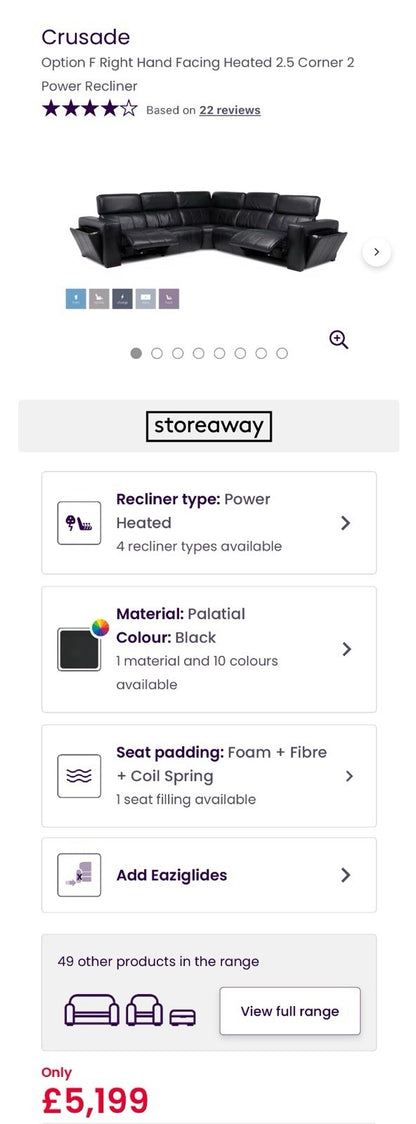Expand the Seat padding options chevron
Screen dimensions: 416x1124
[349, 776]
